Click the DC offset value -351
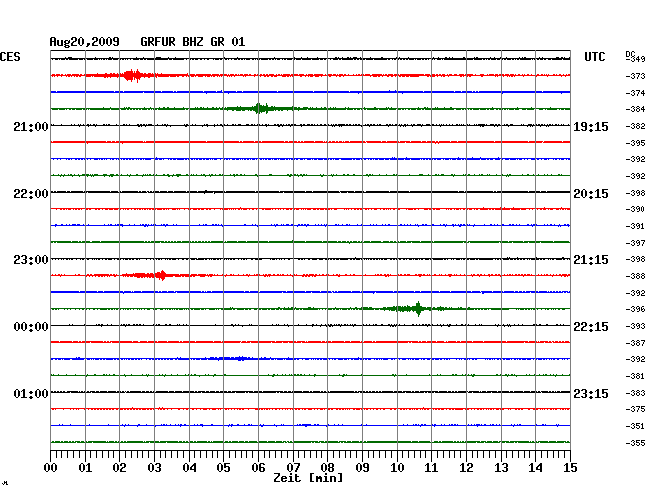650x494 pixels. (x=635, y=426)
